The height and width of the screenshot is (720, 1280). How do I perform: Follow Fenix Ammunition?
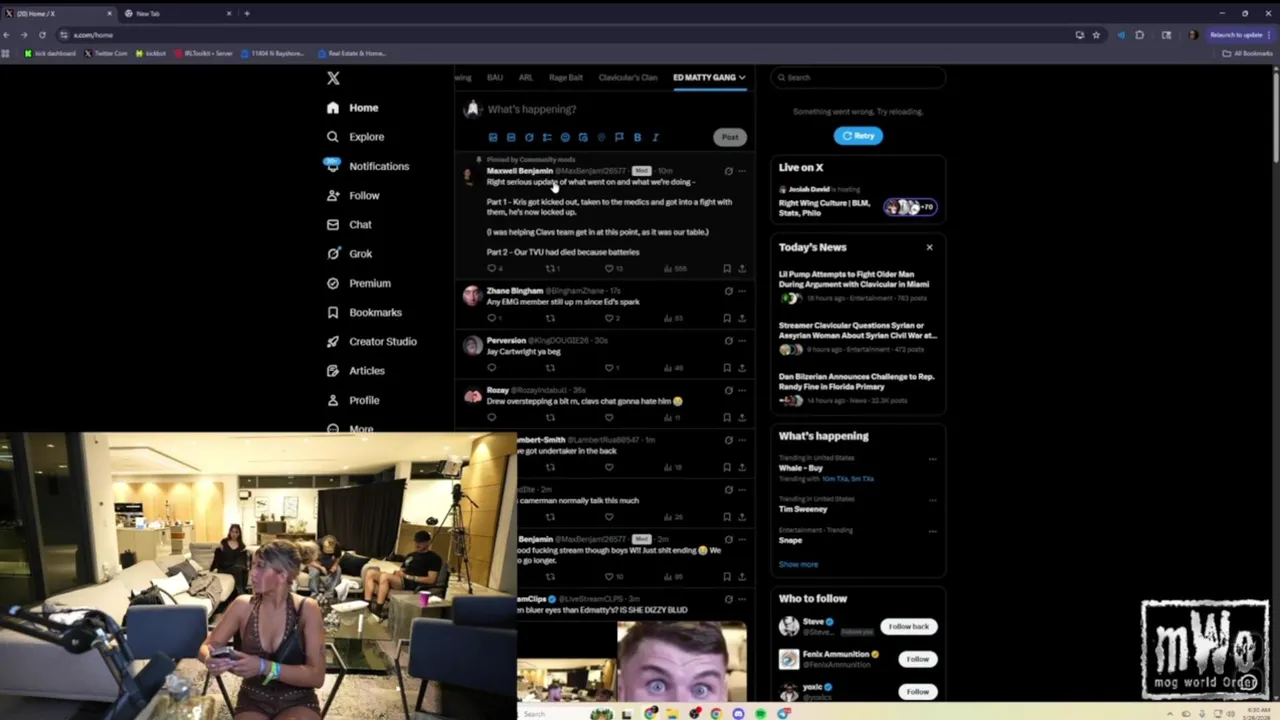pos(917,659)
